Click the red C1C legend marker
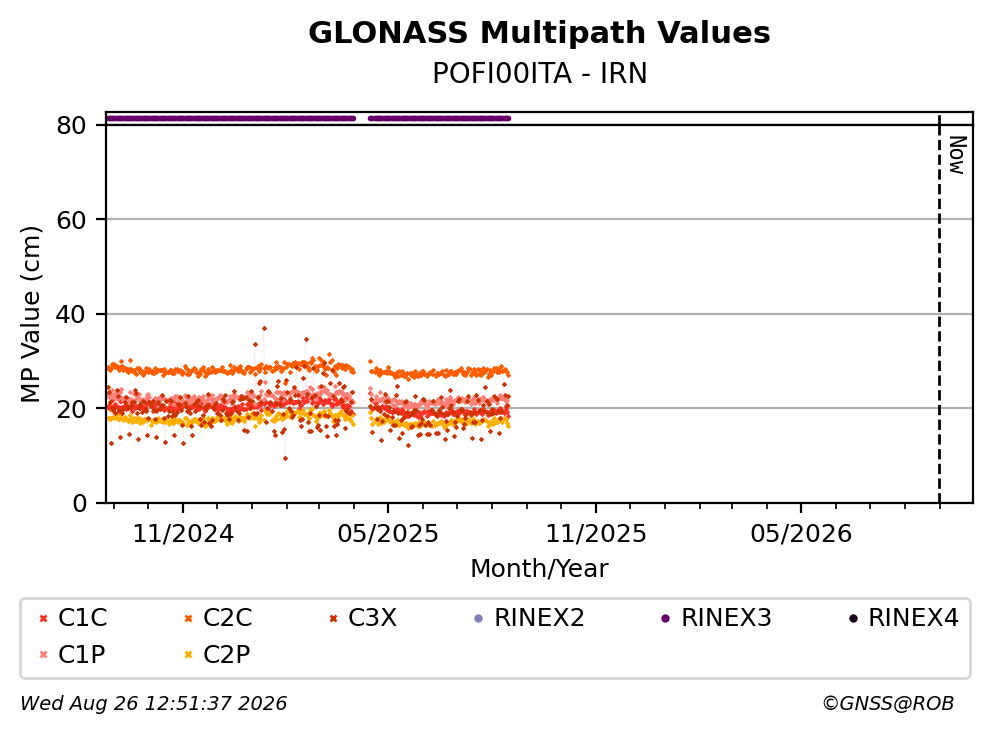Viewport: 993px width, 734px height. 43,619
